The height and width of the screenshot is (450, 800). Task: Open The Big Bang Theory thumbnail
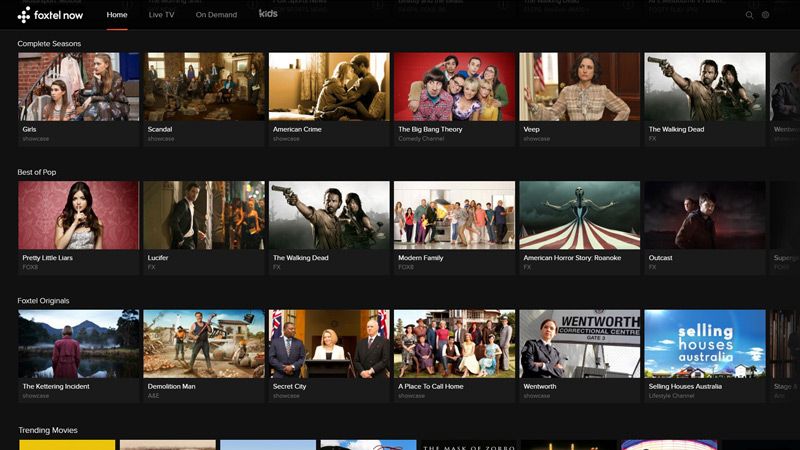tap(455, 87)
